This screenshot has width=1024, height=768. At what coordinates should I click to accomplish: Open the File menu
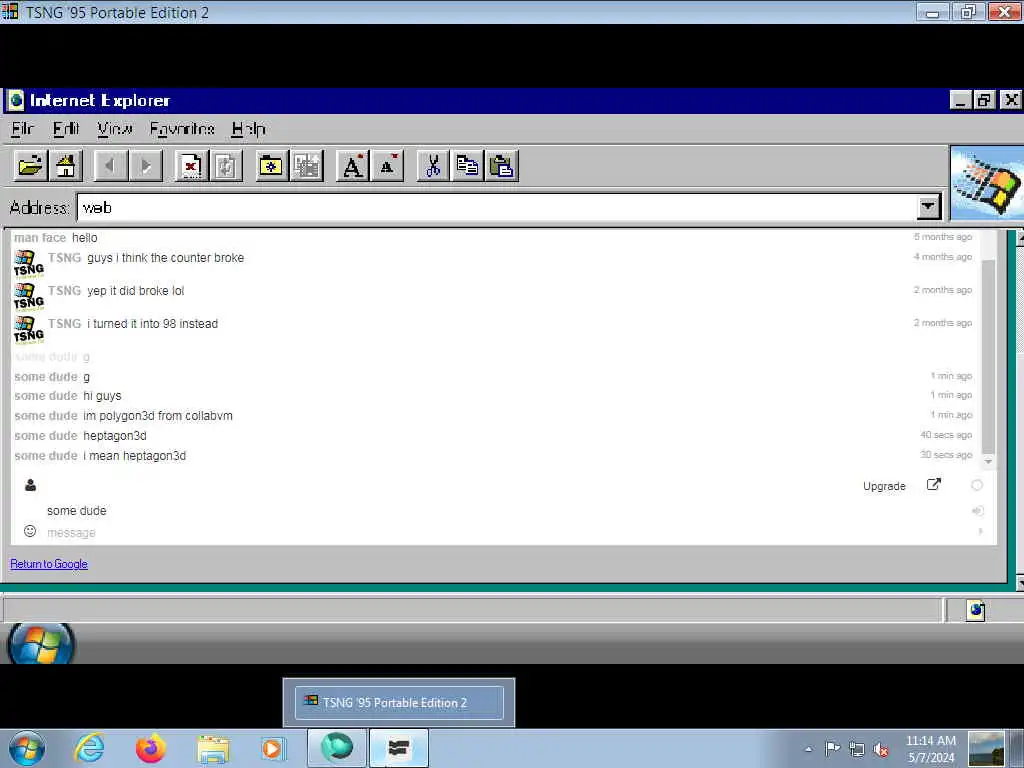(22, 129)
